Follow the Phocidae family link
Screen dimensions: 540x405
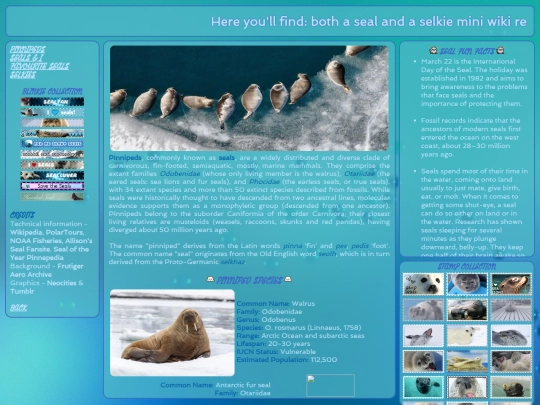coord(264,181)
